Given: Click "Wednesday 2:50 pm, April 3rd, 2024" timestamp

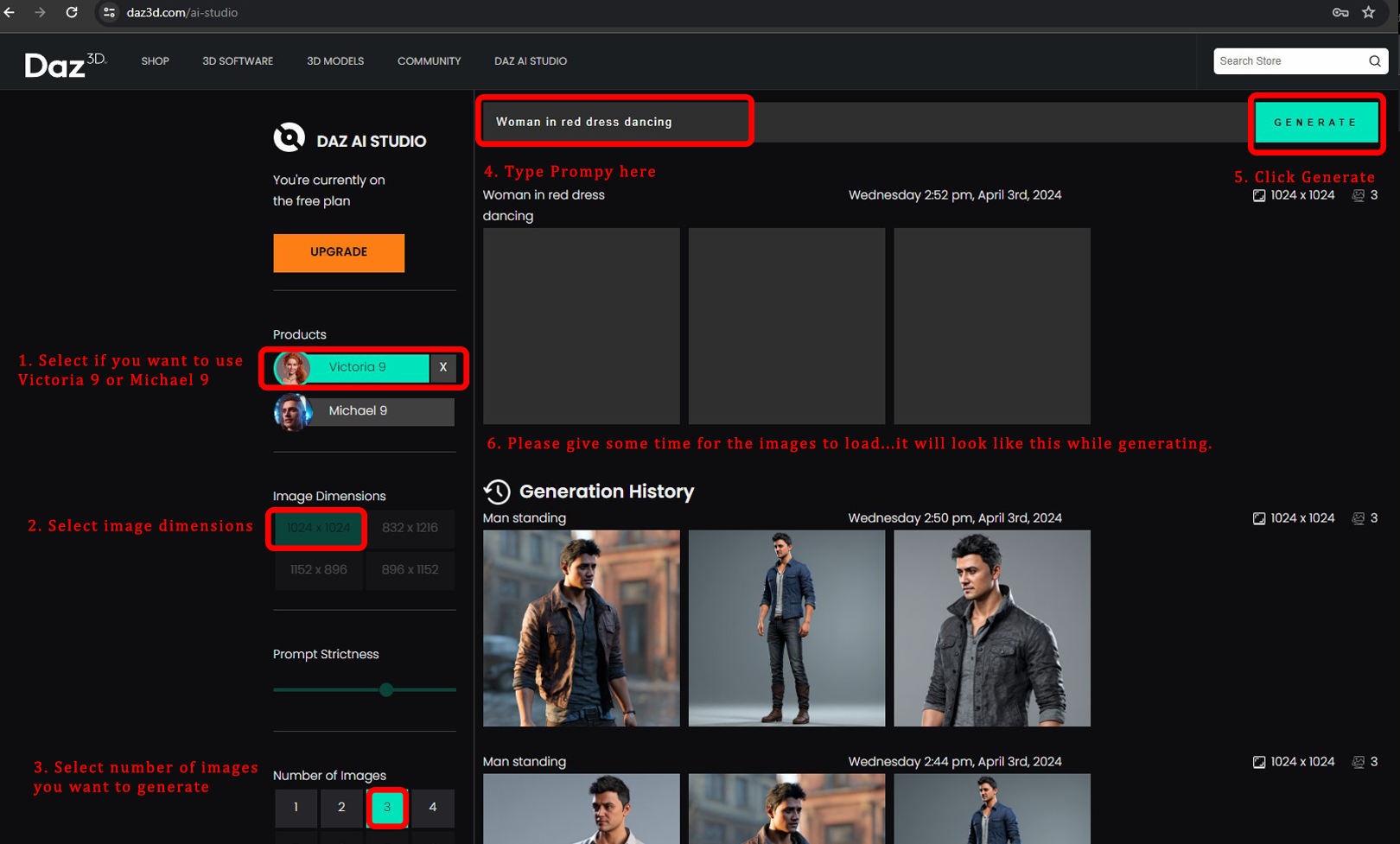Looking at the screenshot, I should (955, 518).
